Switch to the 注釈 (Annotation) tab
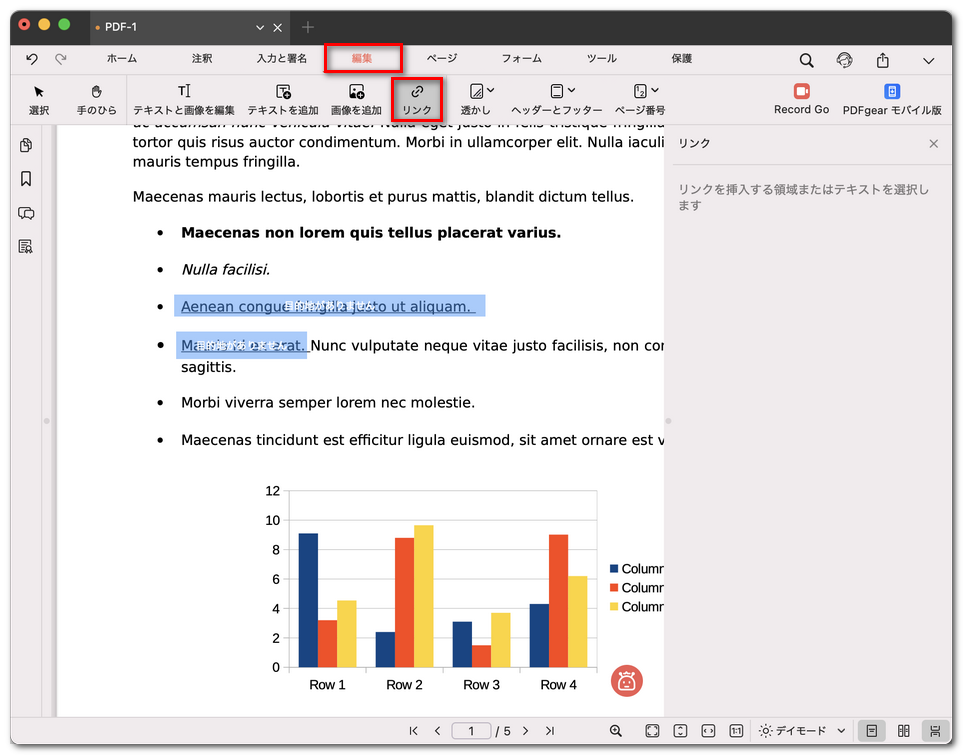 pyautogui.click(x=202, y=59)
